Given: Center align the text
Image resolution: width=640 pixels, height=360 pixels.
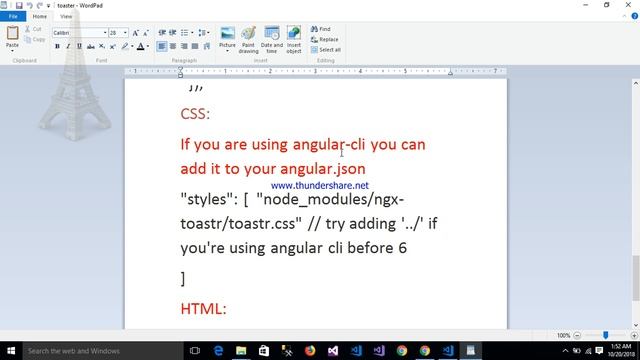Looking at the screenshot, I should (173, 47).
